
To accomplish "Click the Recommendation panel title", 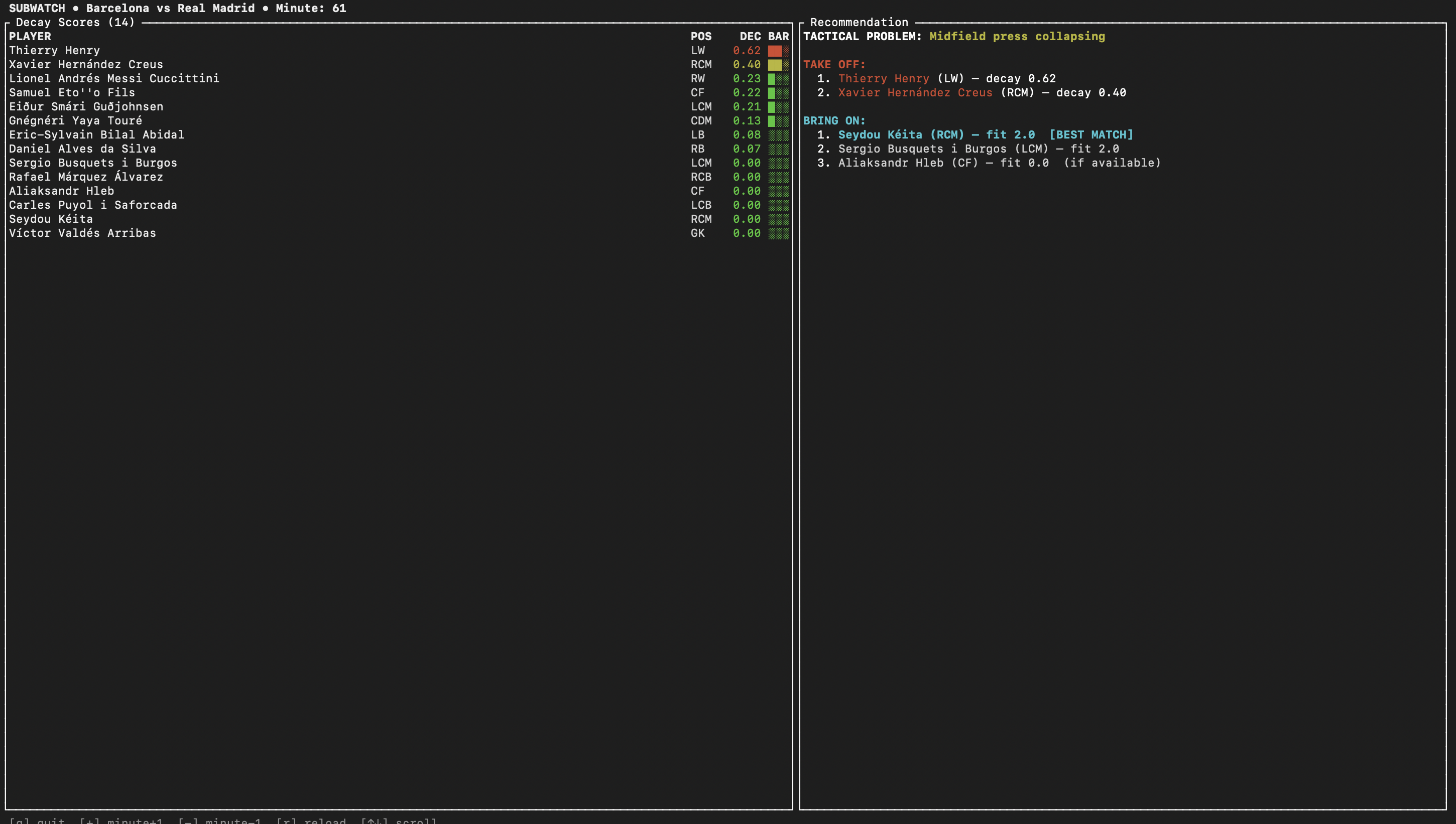I will coord(859,22).
